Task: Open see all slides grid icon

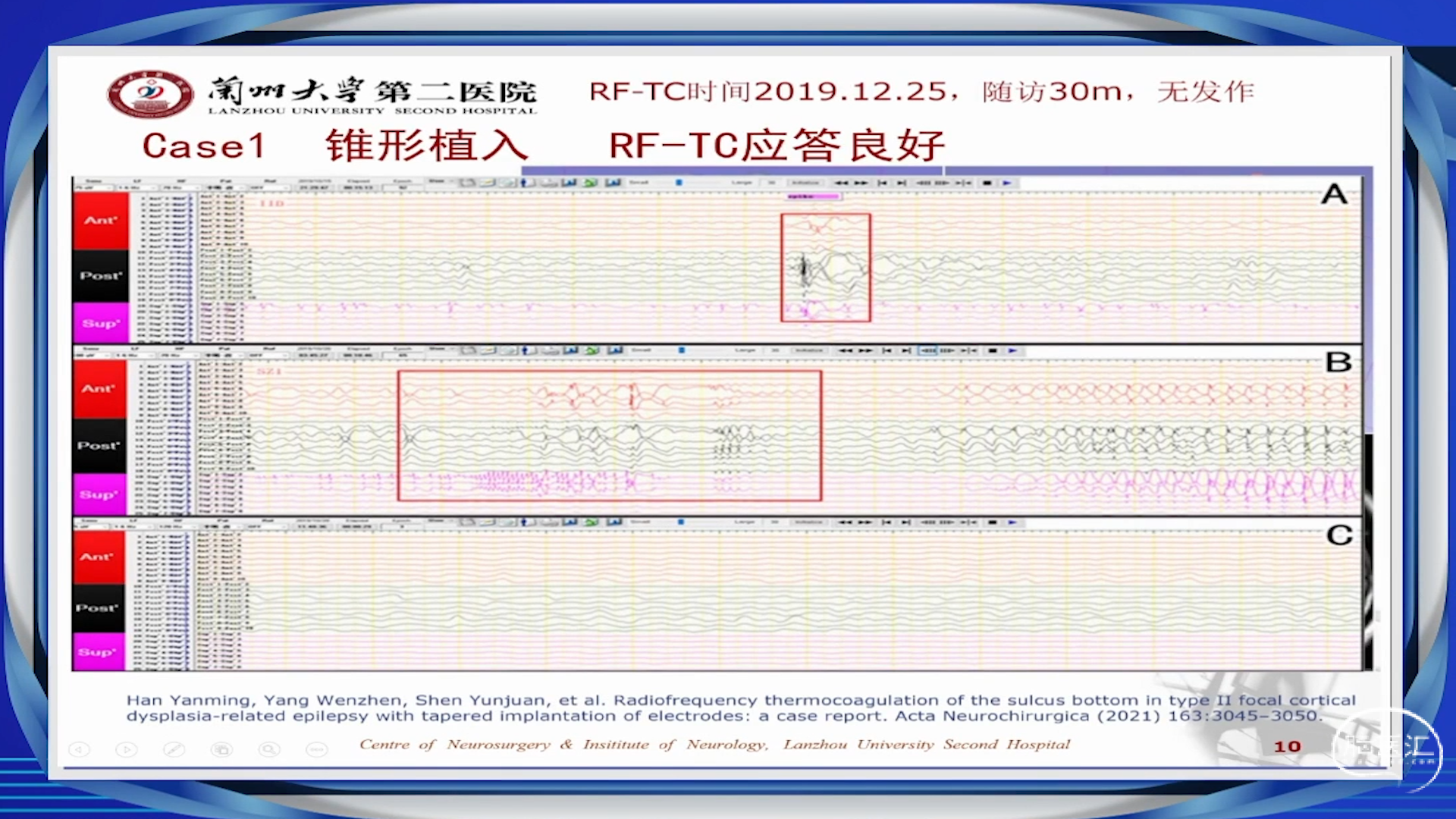Action: [x=221, y=749]
